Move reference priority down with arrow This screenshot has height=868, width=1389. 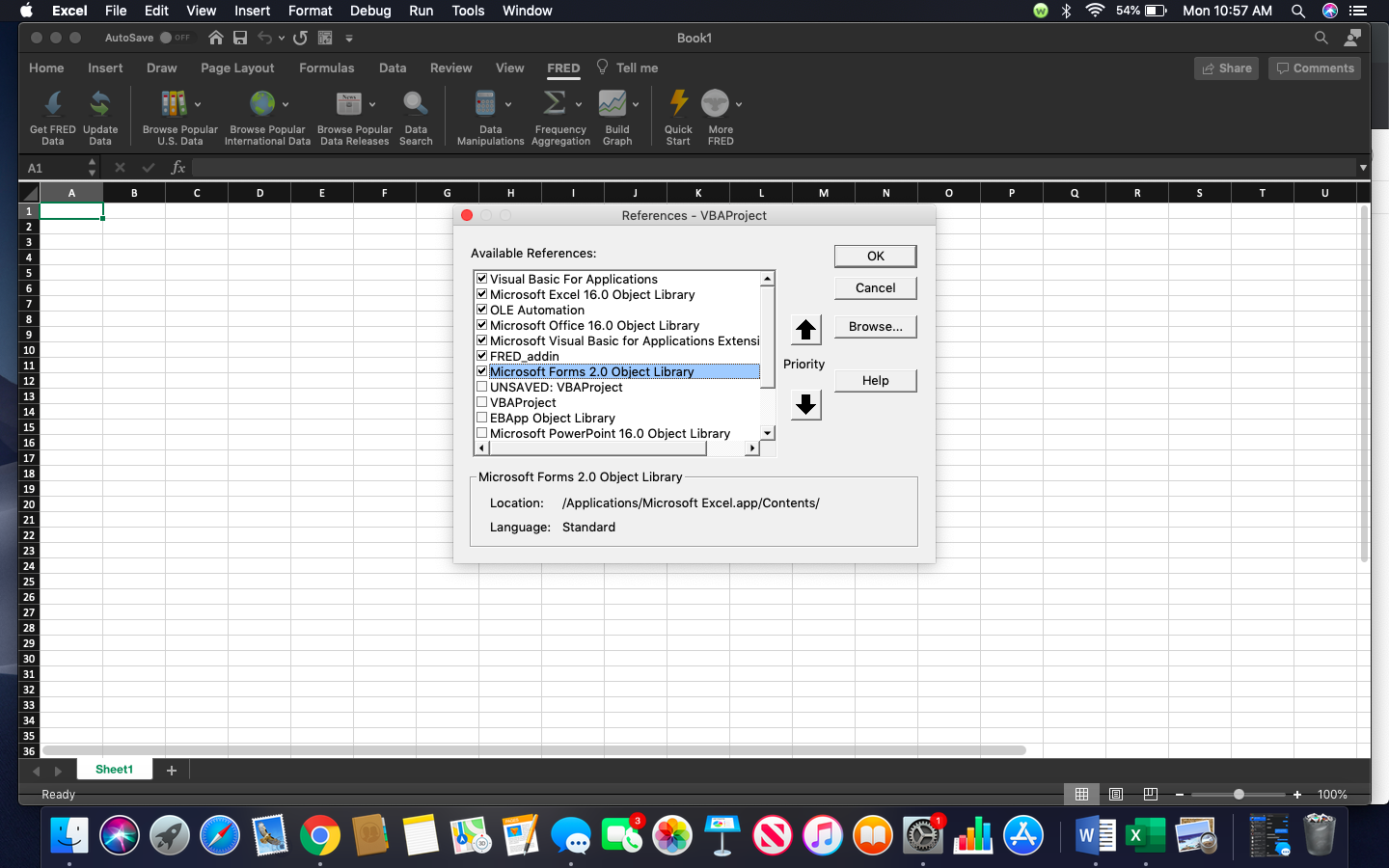805,404
